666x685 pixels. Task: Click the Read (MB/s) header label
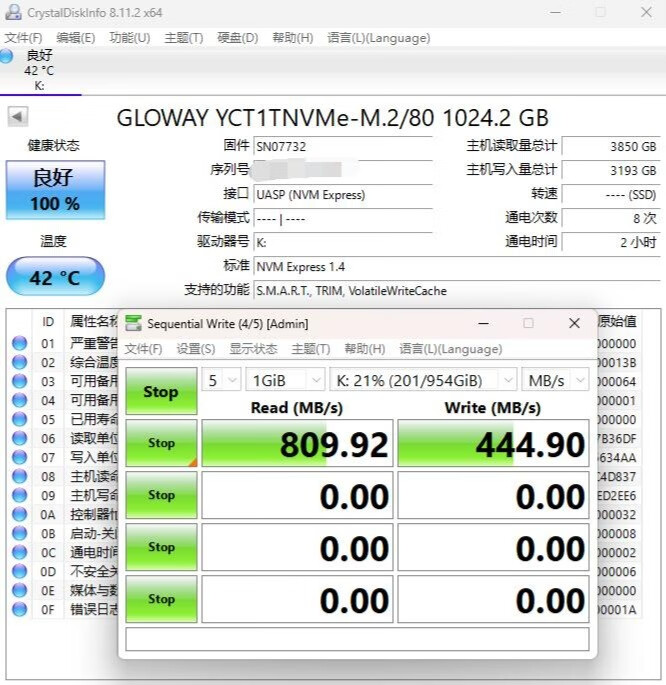[x=297, y=408]
